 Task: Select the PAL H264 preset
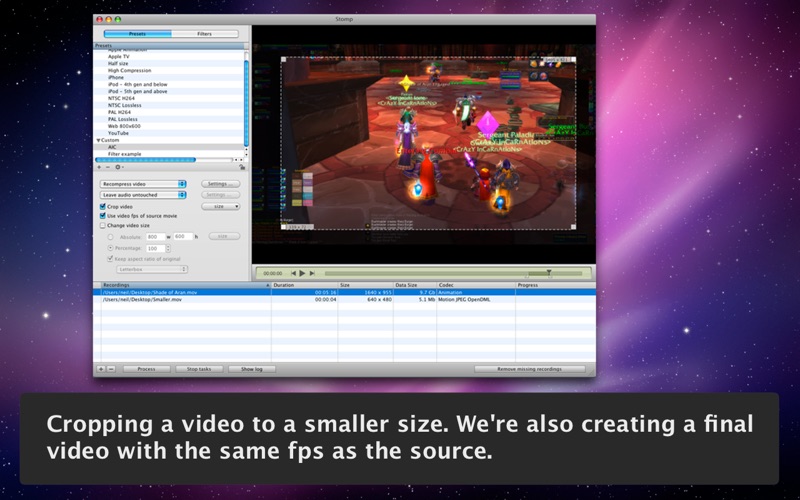[119, 112]
